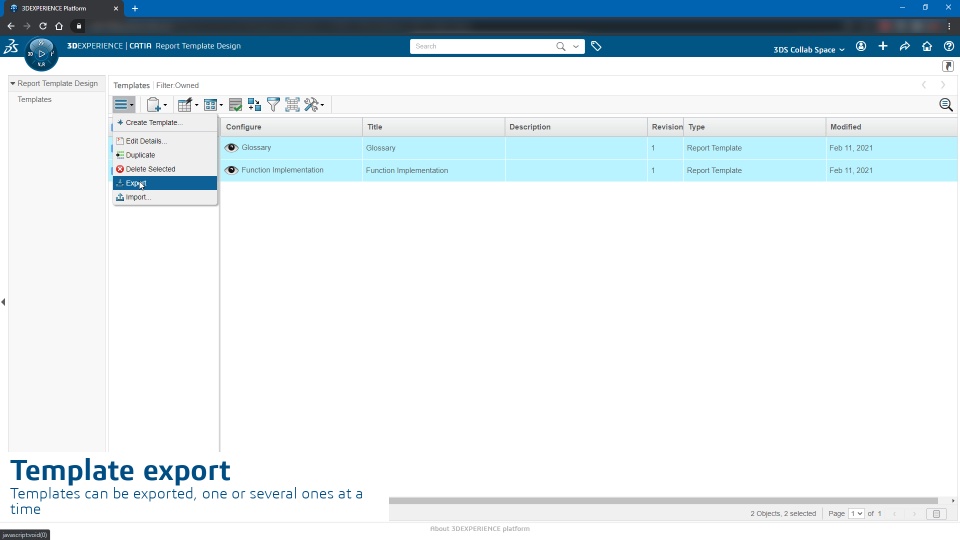
Task: Toggle eye icon for Function Implementation row
Action: click(231, 170)
